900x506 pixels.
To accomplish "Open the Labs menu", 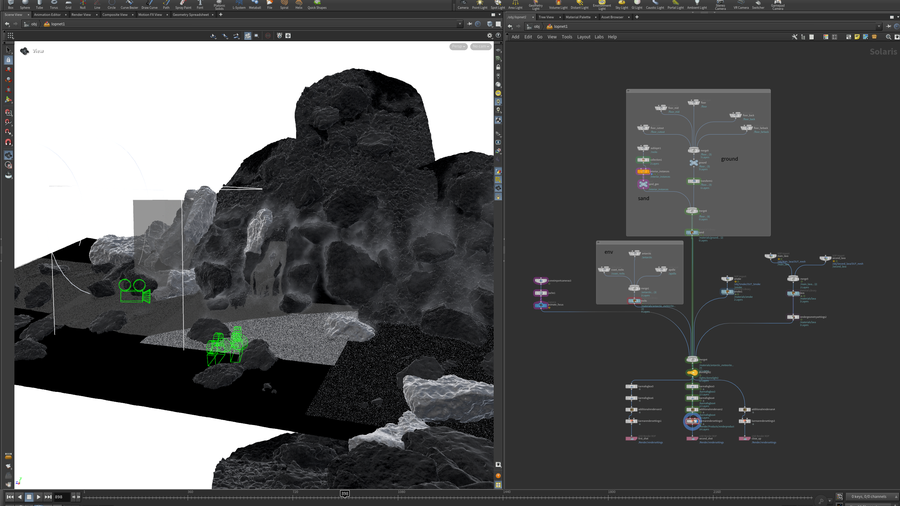I will point(599,37).
